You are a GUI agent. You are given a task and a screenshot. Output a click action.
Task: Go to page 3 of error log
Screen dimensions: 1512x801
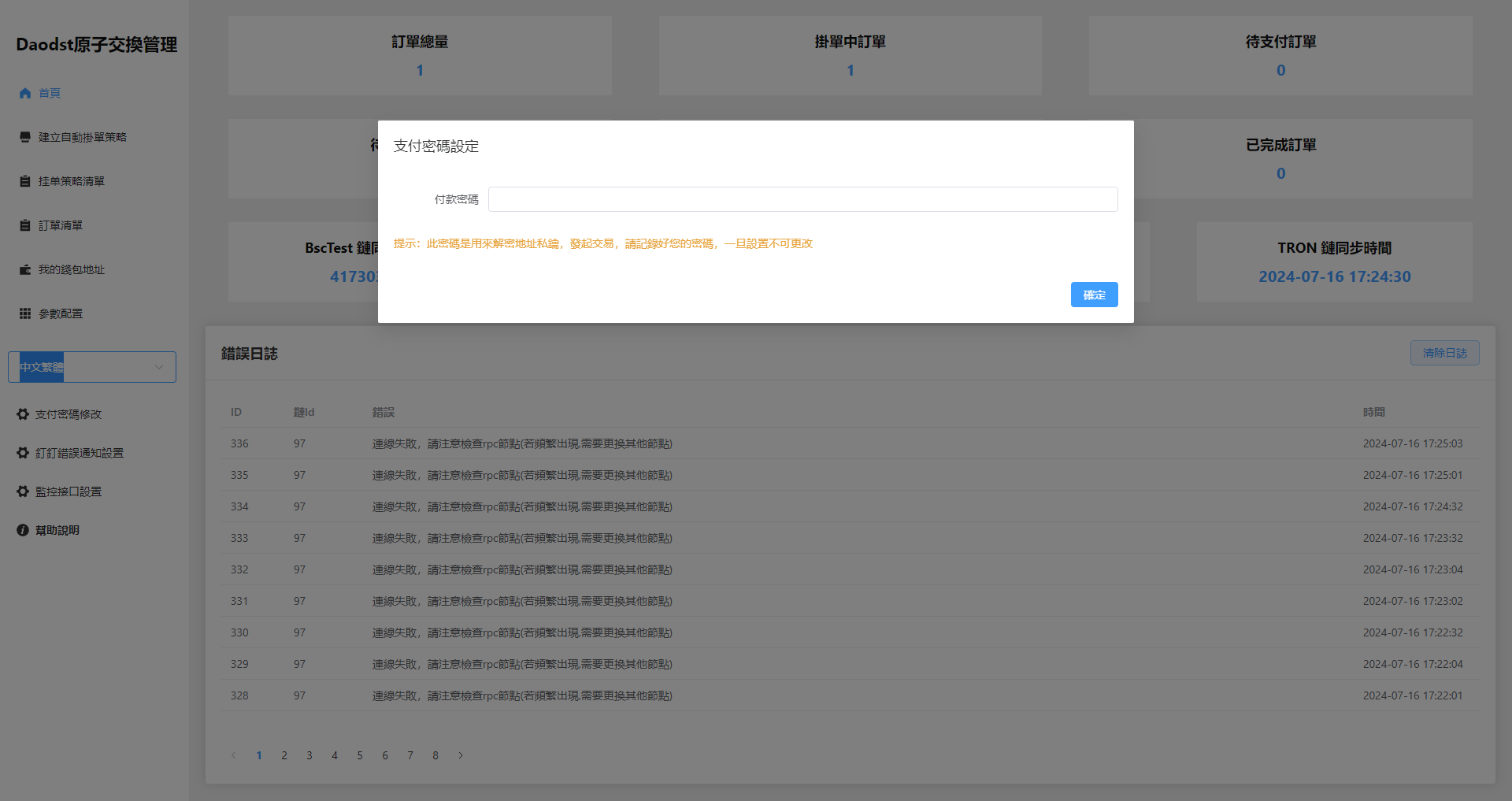[x=309, y=755]
